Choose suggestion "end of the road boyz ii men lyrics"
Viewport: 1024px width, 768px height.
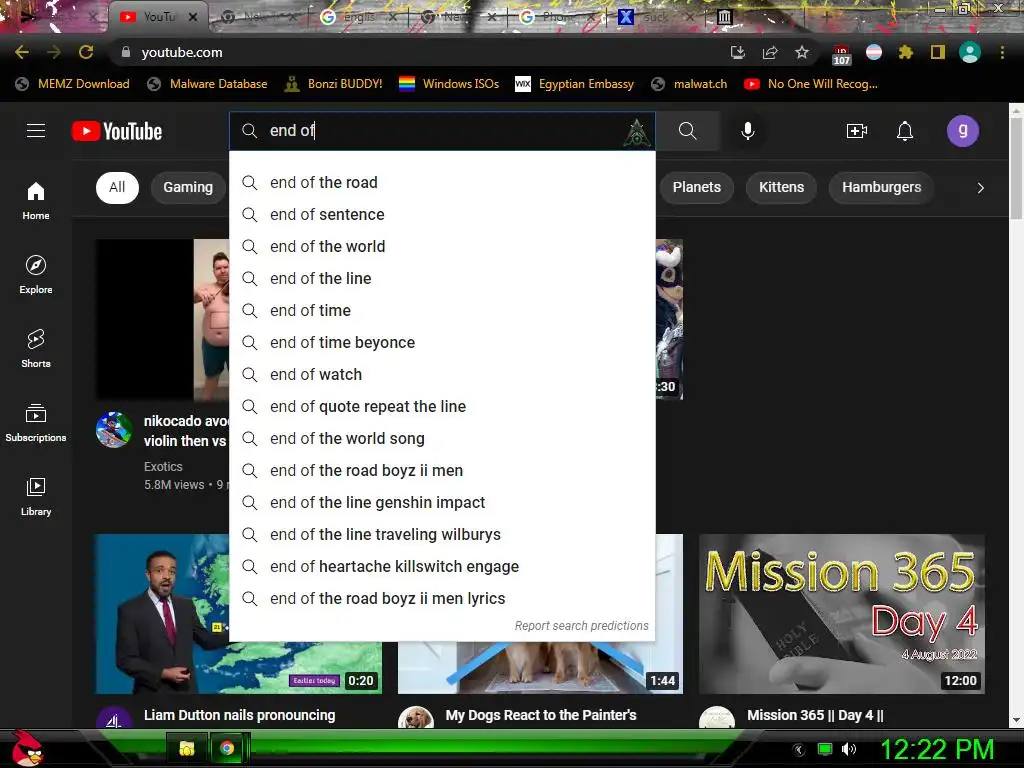point(442,598)
